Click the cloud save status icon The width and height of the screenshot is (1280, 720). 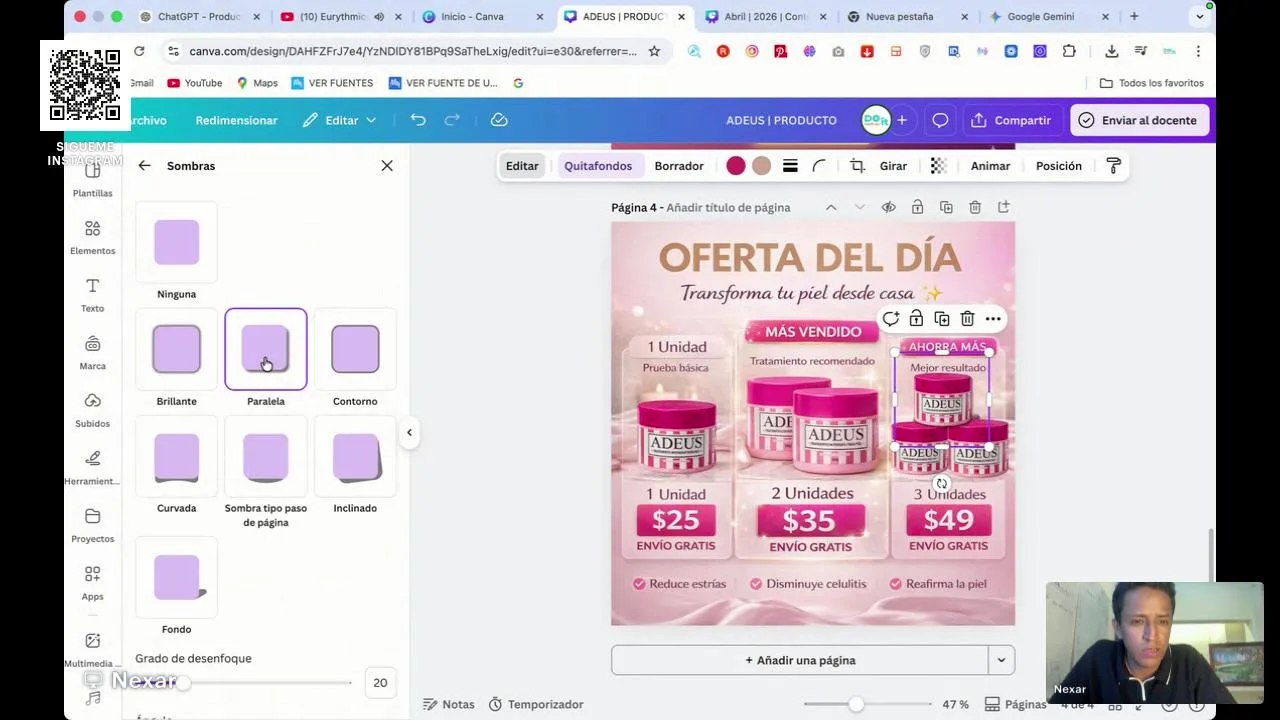pyautogui.click(x=499, y=120)
